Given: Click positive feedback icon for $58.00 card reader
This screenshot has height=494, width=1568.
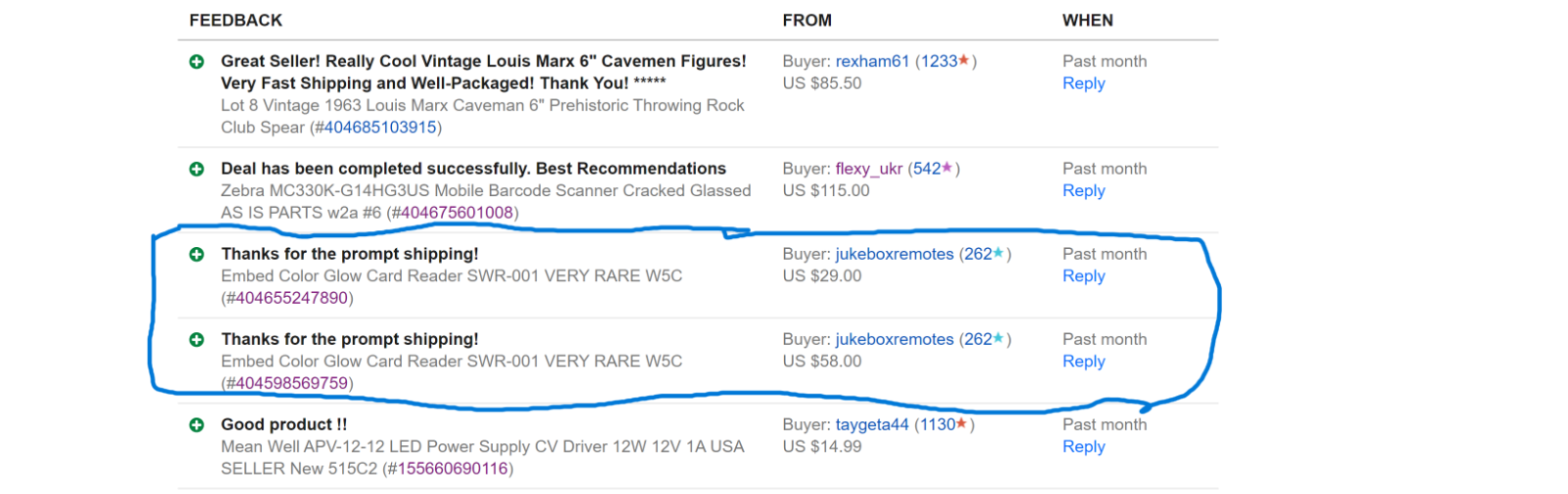Looking at the screenshot, I should tap(197, 340).
